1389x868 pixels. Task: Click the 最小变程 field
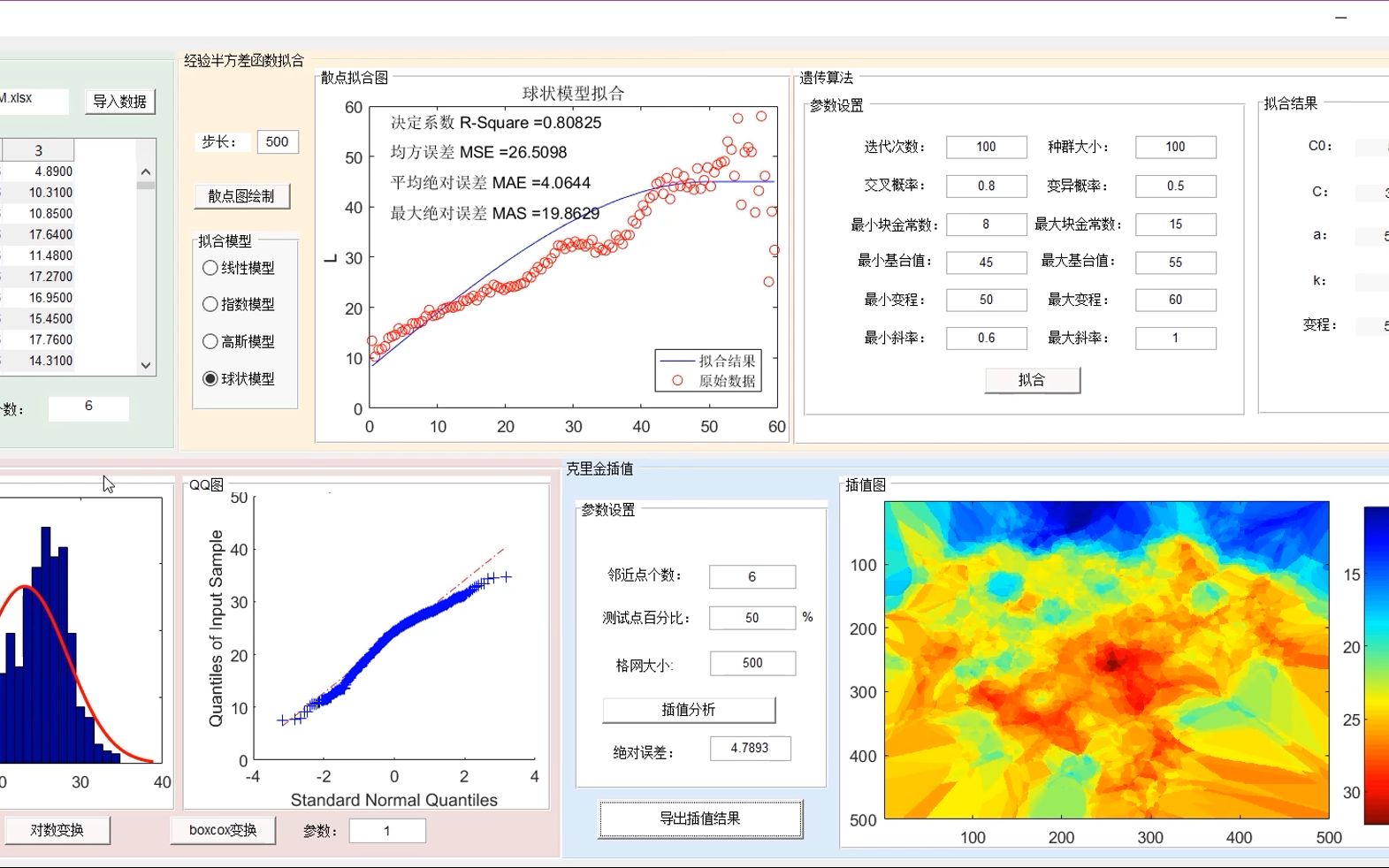987,300
